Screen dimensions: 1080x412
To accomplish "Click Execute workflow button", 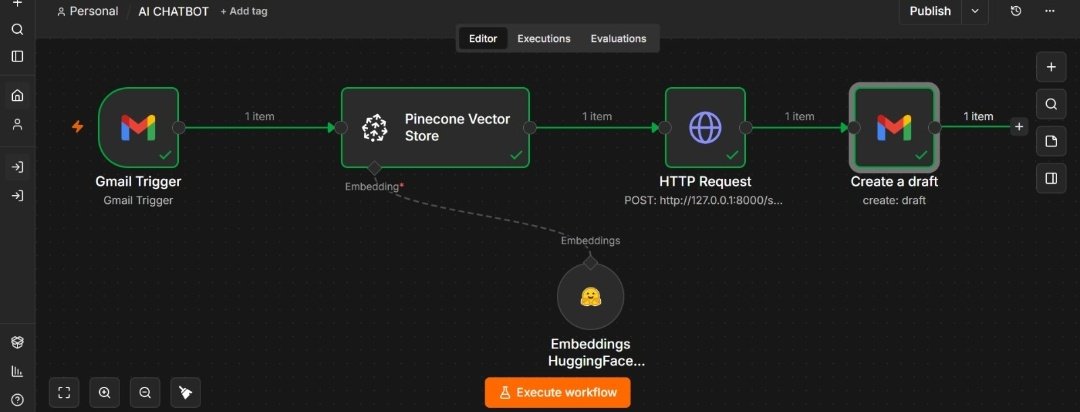I will pos(557,393).
